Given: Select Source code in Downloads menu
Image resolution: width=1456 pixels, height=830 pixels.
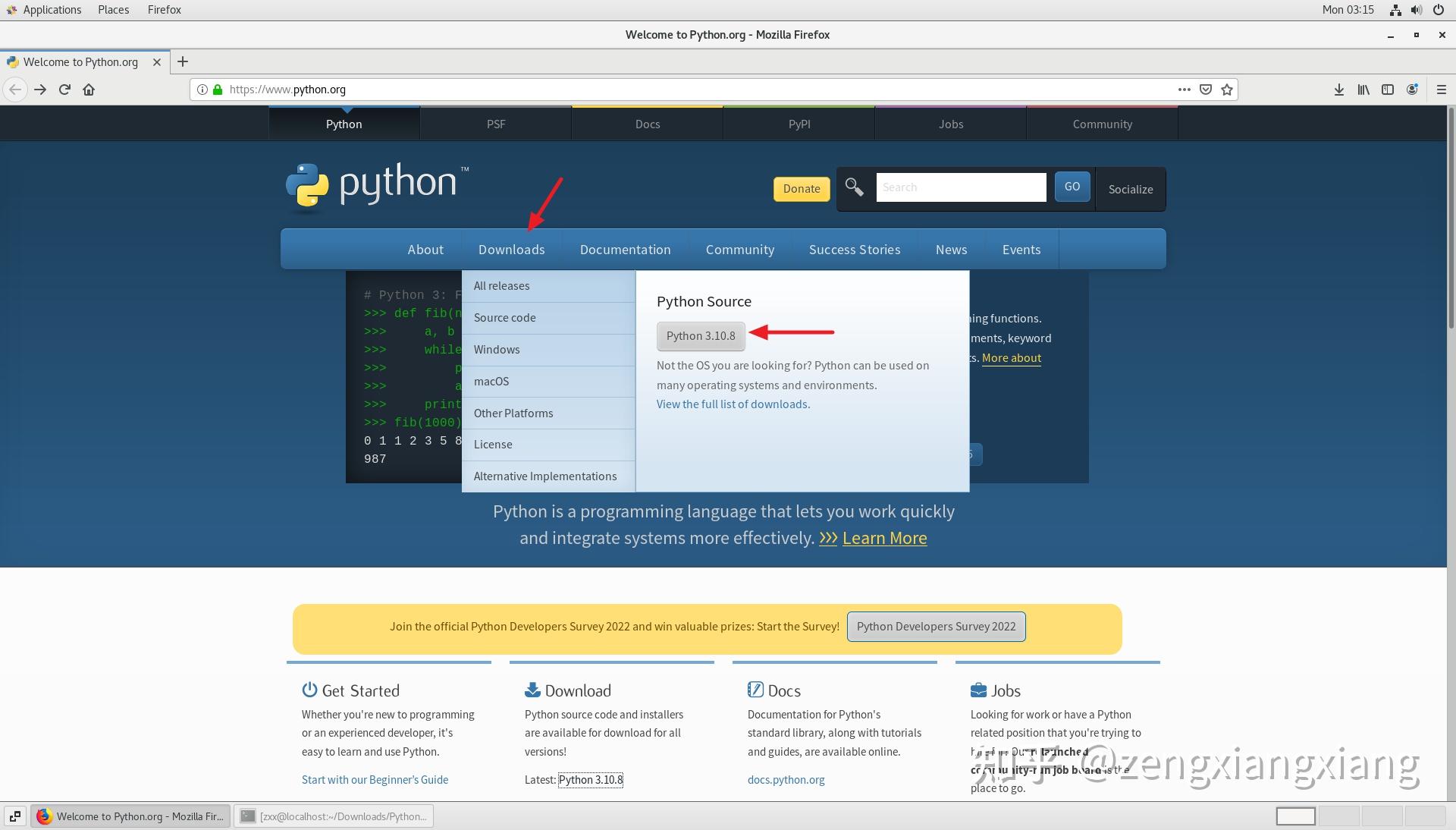Looking at the screenshot, I should (x=548, y=318).
